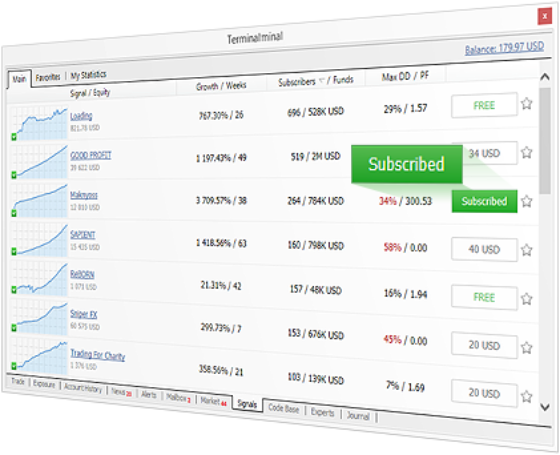This screenshot has height=455, width=560.
Task: Sort by Subscribers column arrow
Action: [321, 81]
